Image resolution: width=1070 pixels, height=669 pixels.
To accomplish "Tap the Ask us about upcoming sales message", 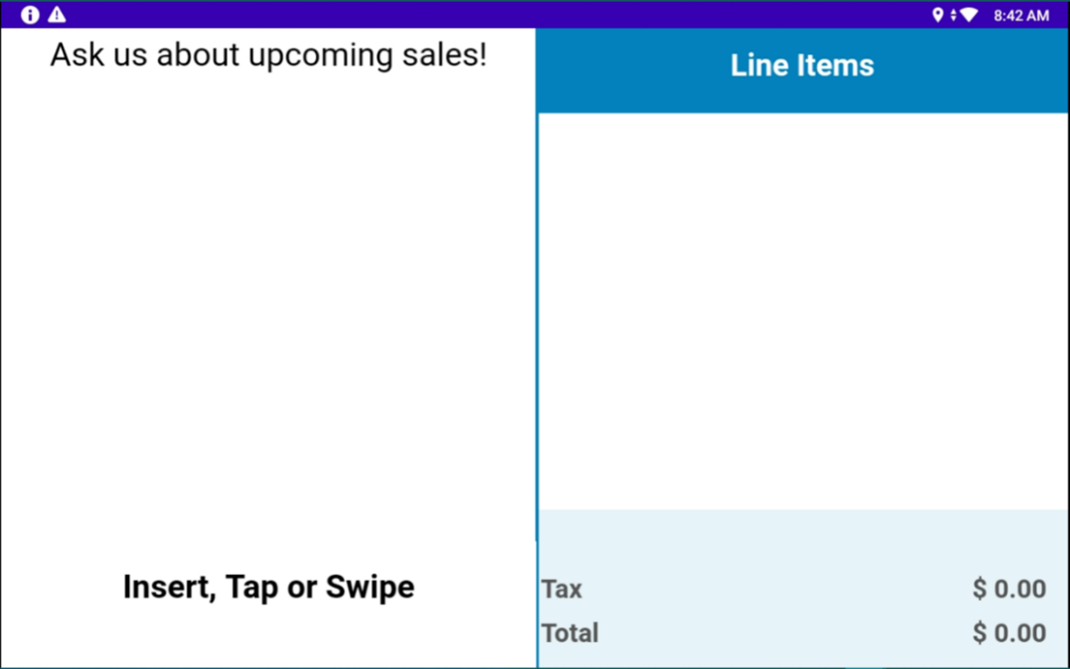I will (268, 55).
